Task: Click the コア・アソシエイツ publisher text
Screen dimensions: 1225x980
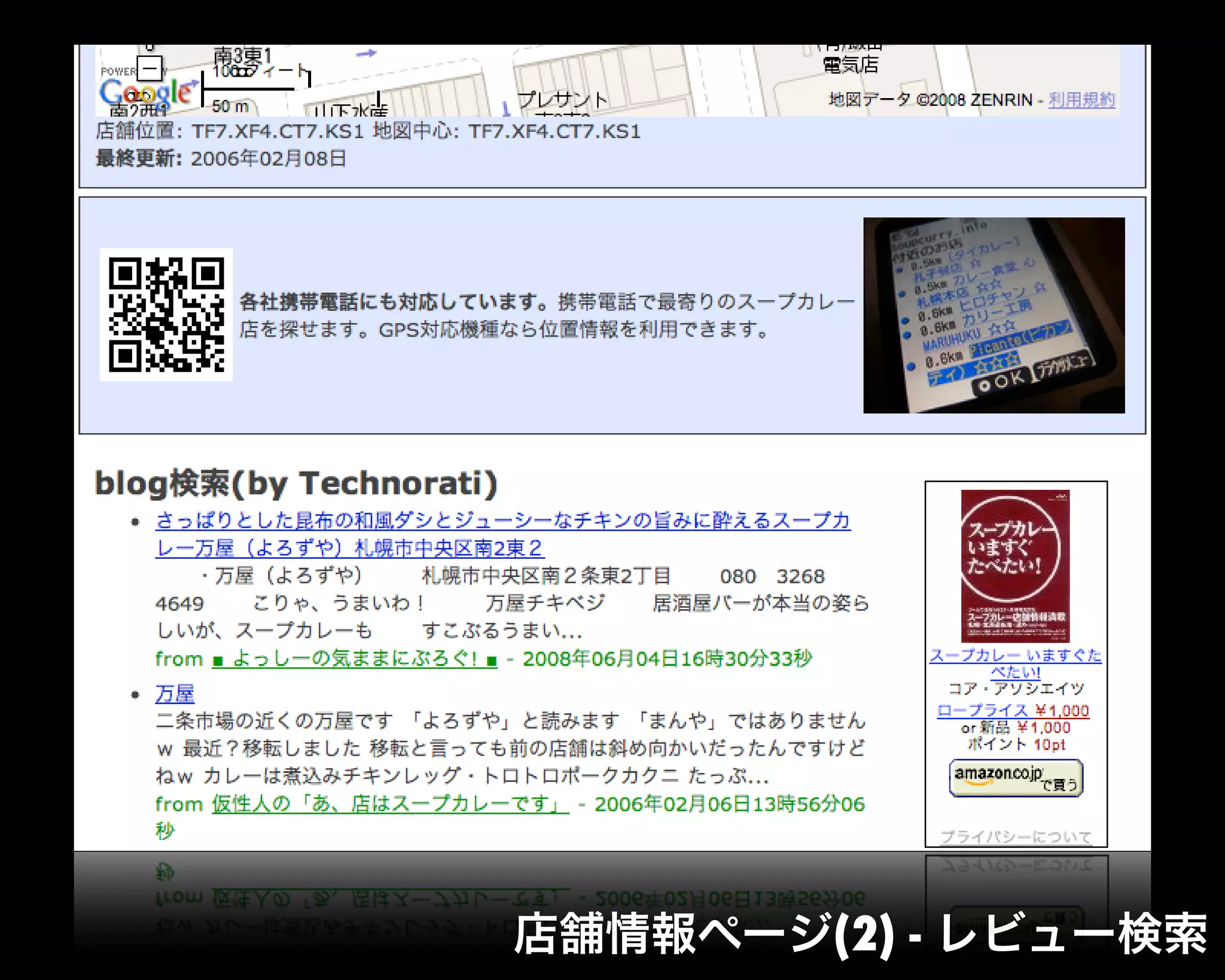Action: [1016, 689]
